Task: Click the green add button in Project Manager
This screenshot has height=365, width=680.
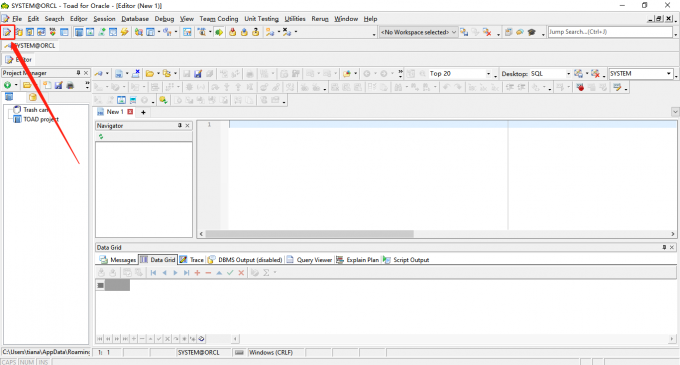Action: coord(7,85)
